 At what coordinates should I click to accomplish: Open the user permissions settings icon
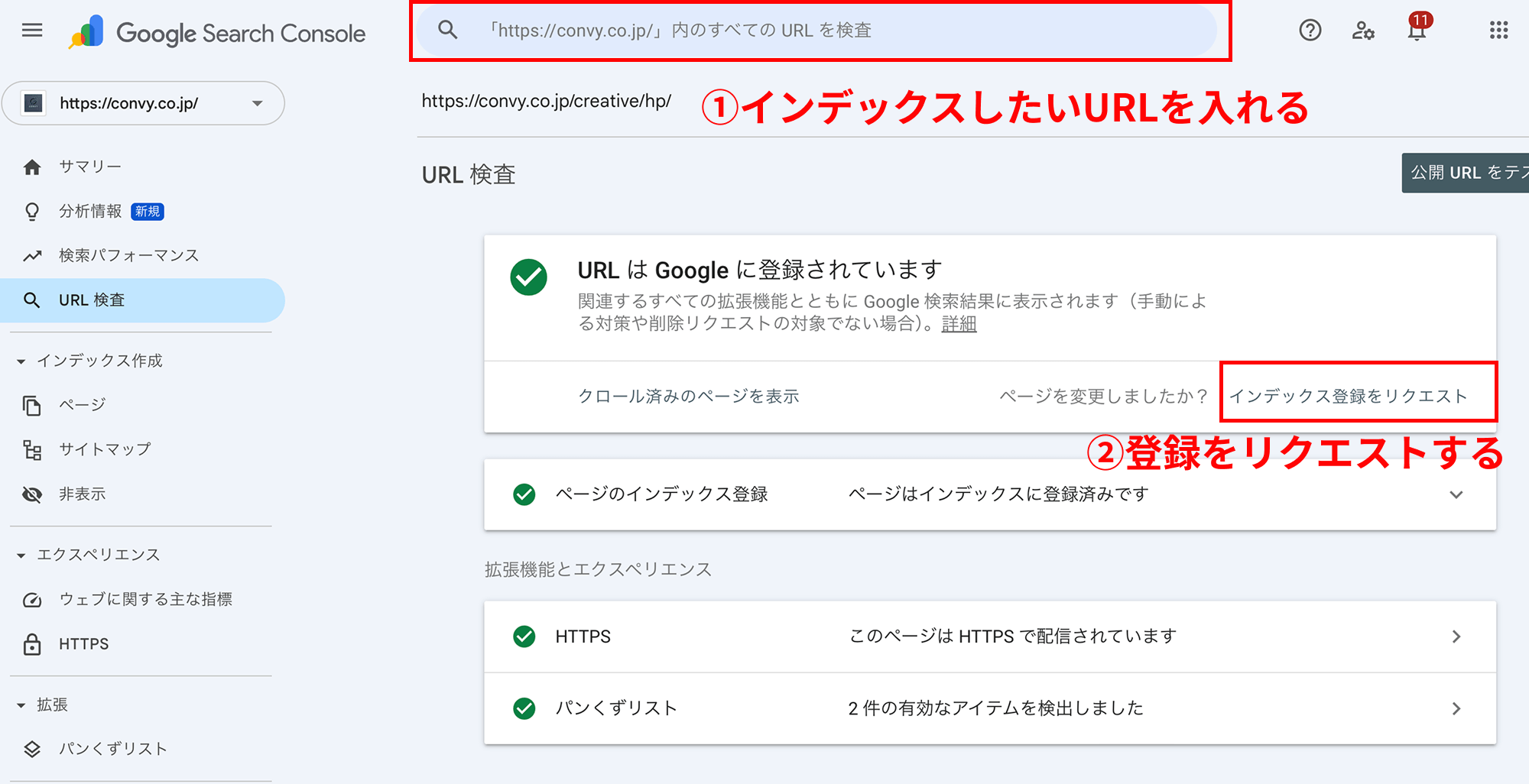click(1364, 30)
